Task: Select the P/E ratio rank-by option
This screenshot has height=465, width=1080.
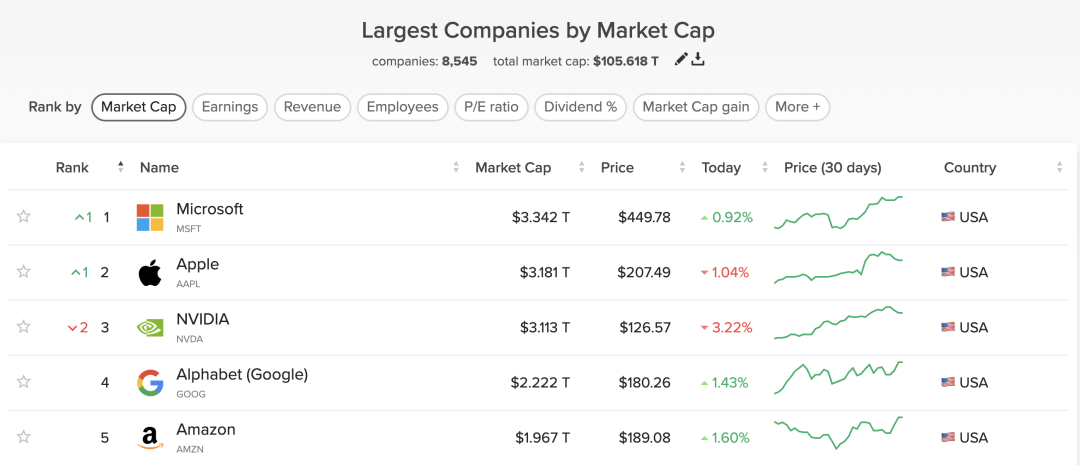Action: (491, 107)
